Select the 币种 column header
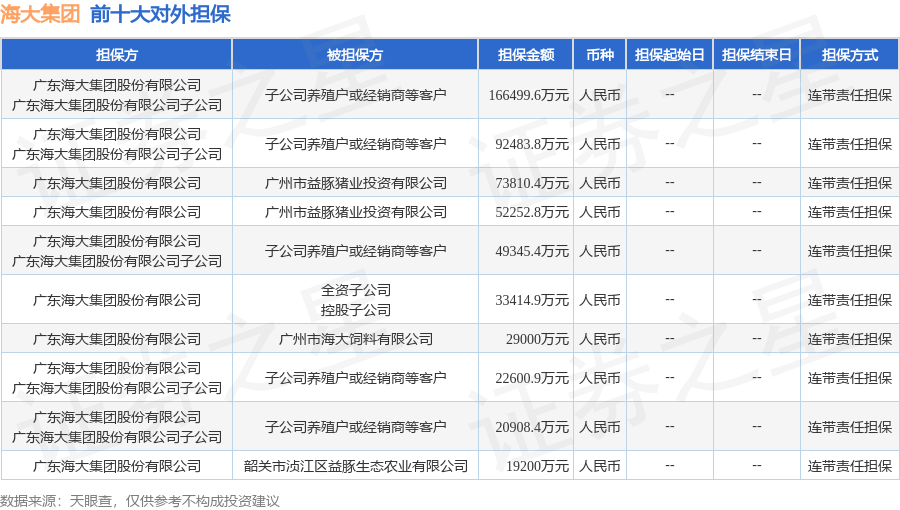Screen dimensions: 900x510 (x=600, y=54)
